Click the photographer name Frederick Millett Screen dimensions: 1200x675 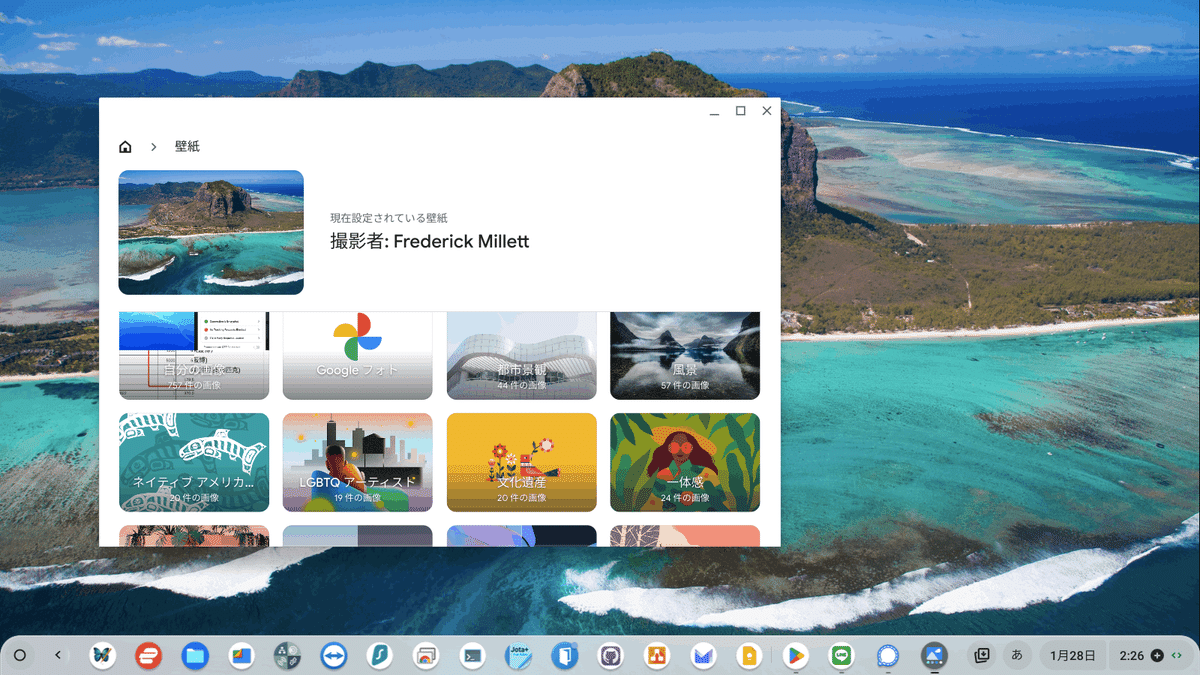point(461,241)
